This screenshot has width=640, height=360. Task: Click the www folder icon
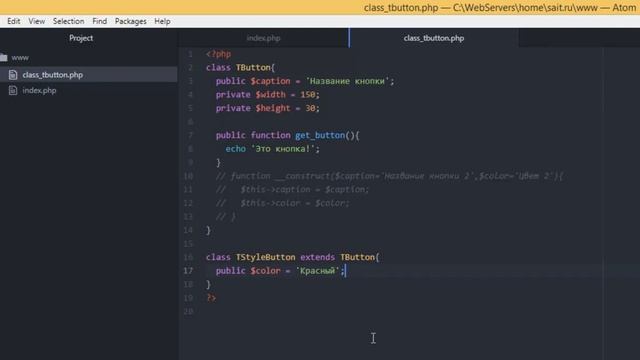(4, 58)
